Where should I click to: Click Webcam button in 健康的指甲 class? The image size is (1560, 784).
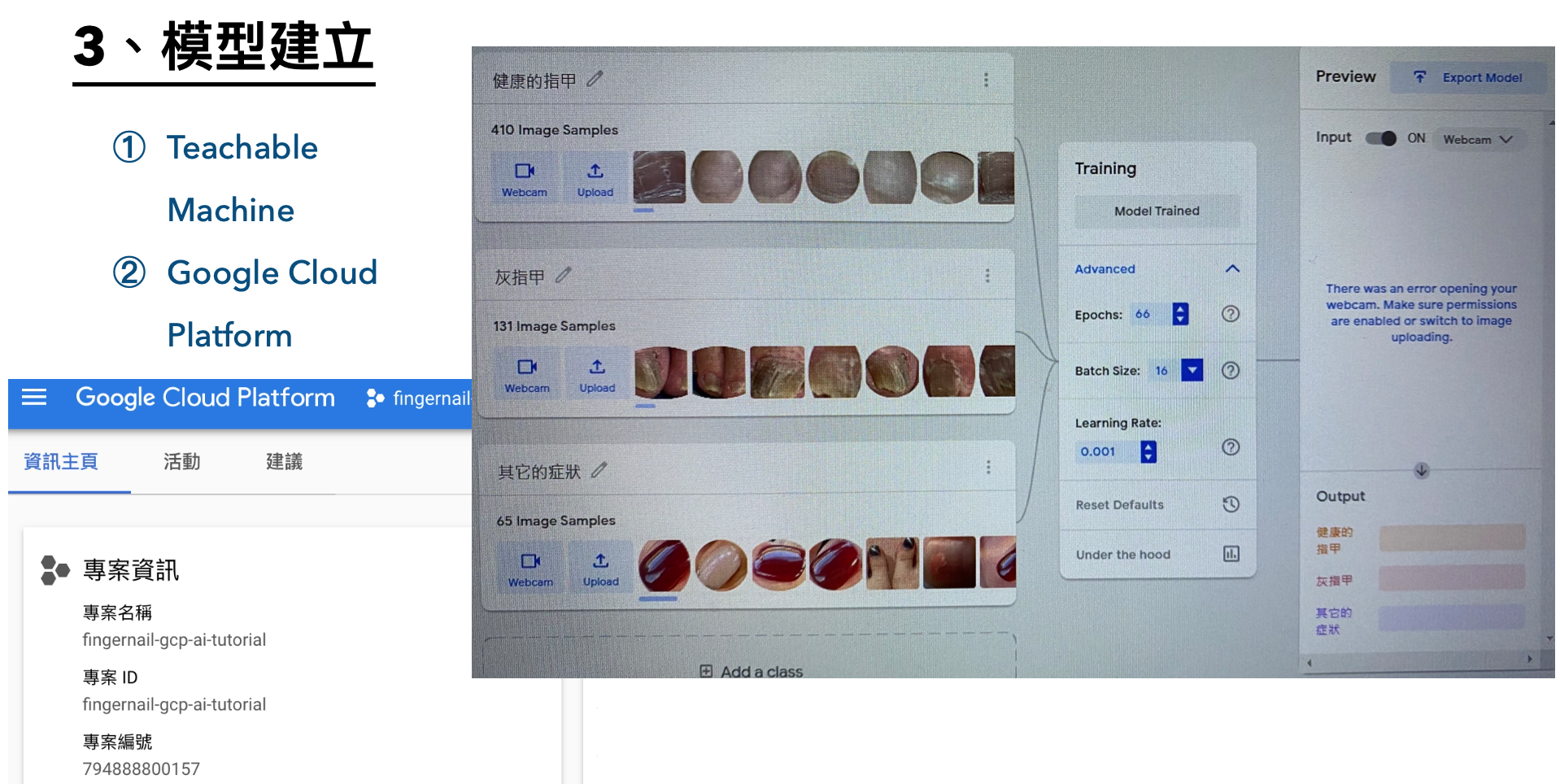pyautogui.click(x=525, y=179)
